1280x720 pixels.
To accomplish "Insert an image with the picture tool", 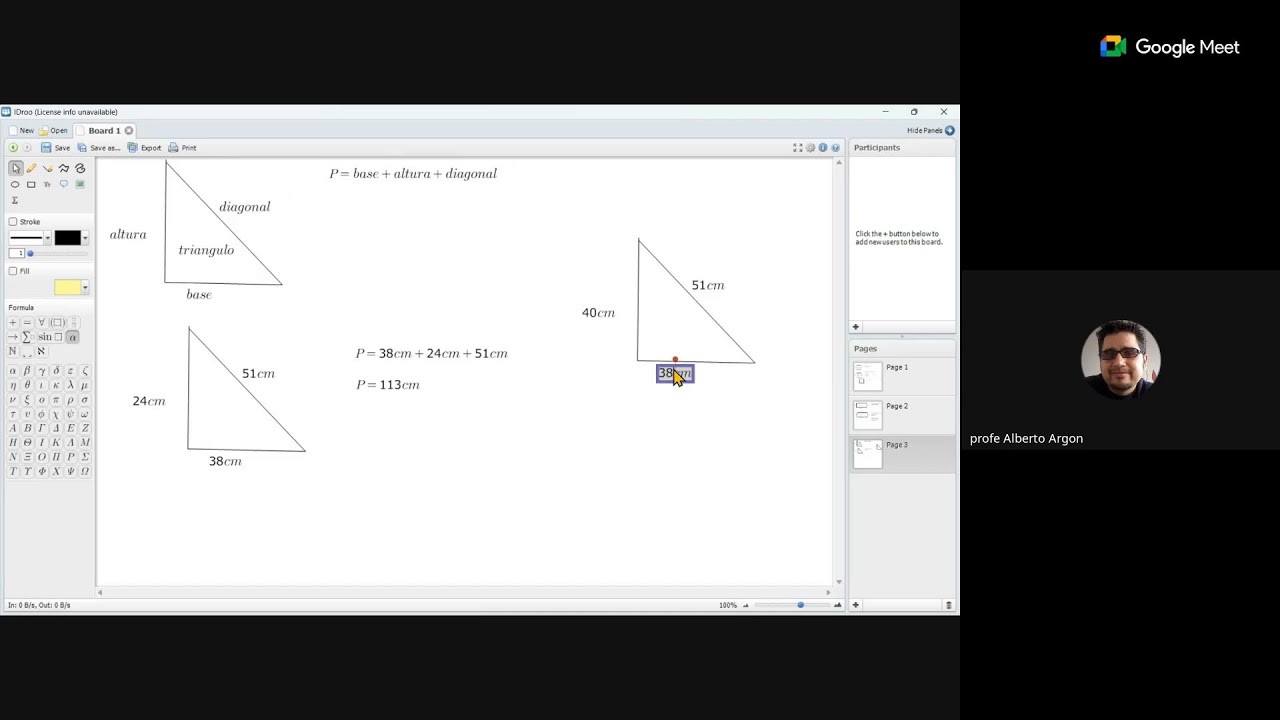I will pos(80,185).
